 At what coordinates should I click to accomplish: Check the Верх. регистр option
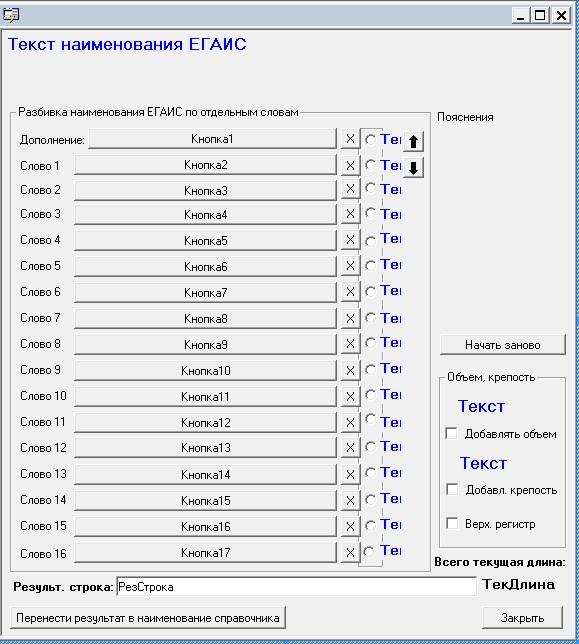452,523
